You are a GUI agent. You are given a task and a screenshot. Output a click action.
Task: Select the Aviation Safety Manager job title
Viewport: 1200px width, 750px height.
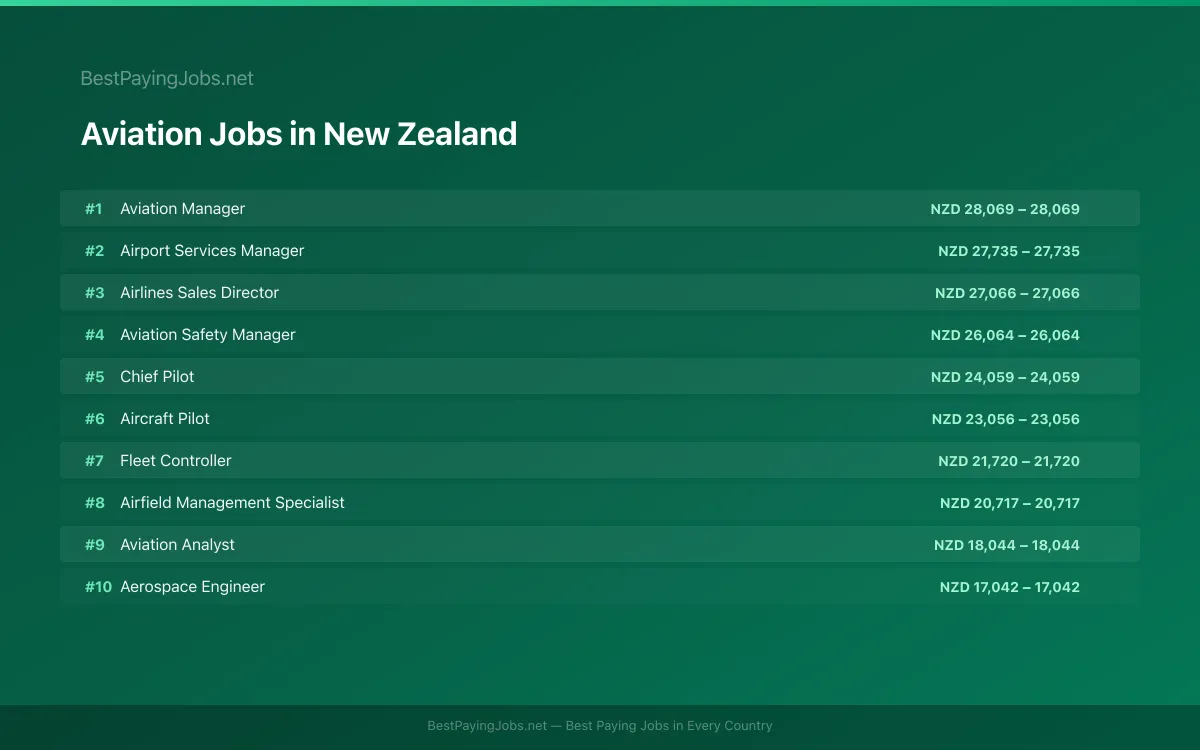pyautogui.click(x=208, y=335)
